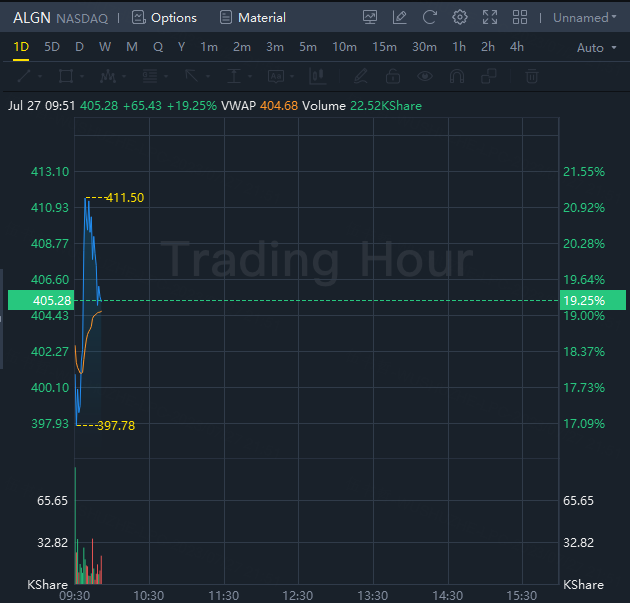Image resolution: width=630 pixels, height=603 pixels.
Task: Expand the arrow tool options
Action: point(208,76)
